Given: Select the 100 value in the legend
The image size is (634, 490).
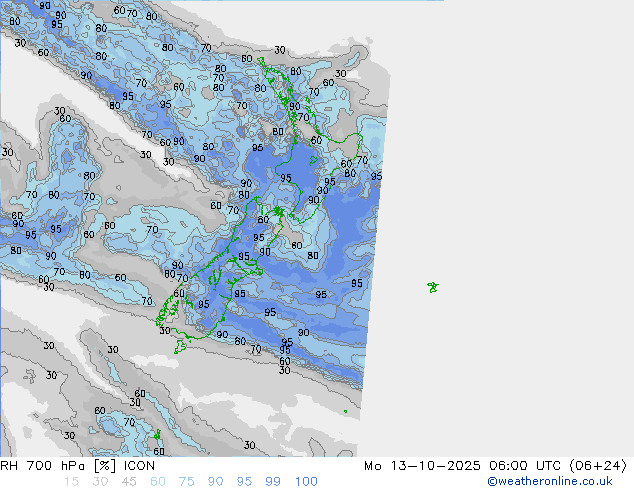Looking at the screenshot, I should 306,481.
